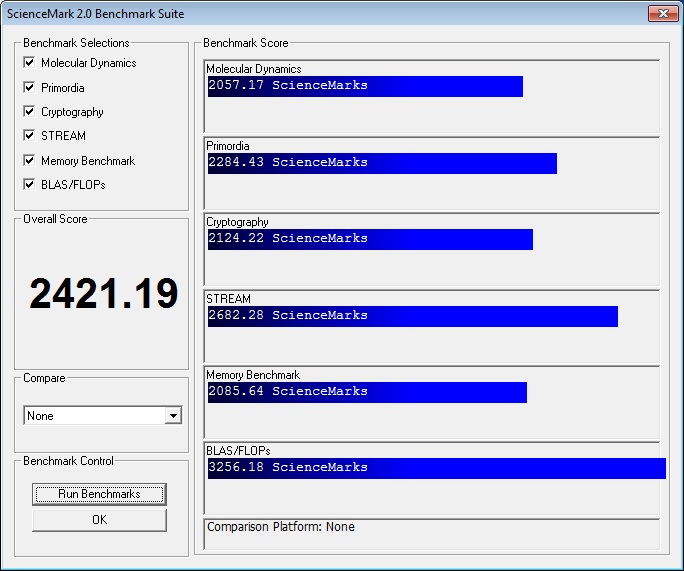This screenshot has height=571, width=684.
Task: Click the Memory Benchmark label in Benchmark Score
Action: pyautogui.click(x=253, y=375)
